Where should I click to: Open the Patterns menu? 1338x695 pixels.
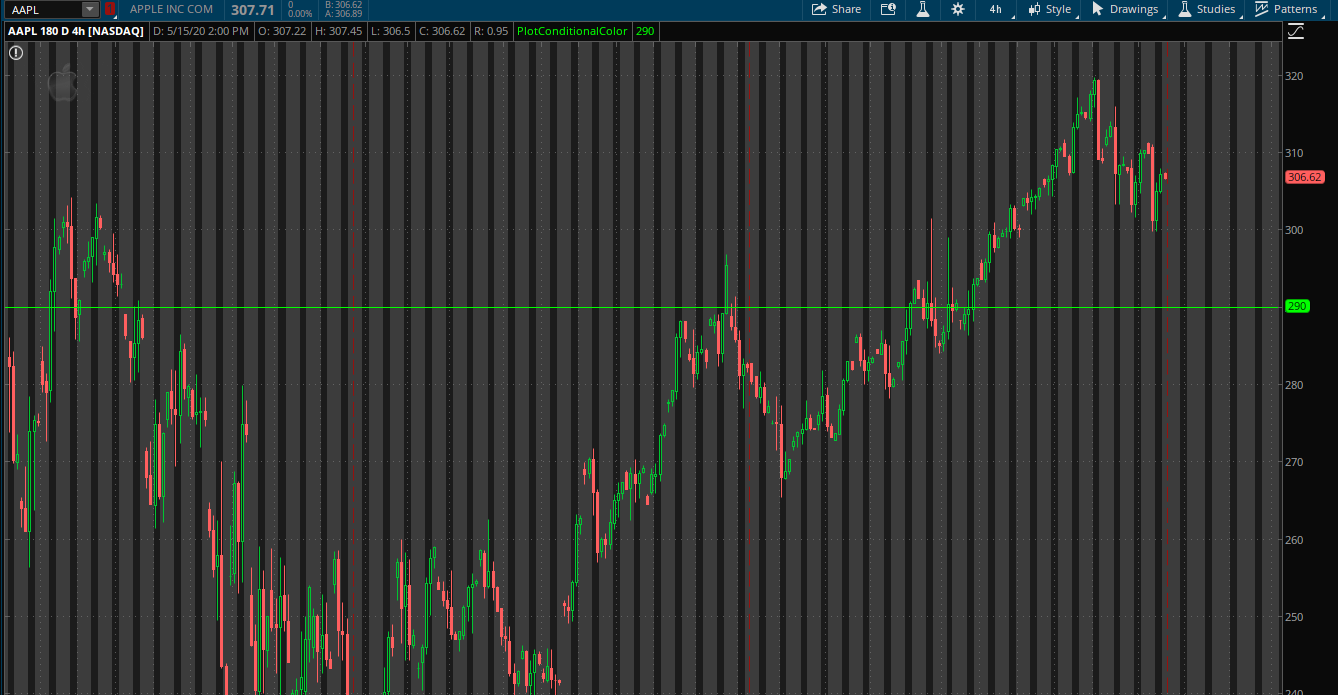click(1286, 9)
